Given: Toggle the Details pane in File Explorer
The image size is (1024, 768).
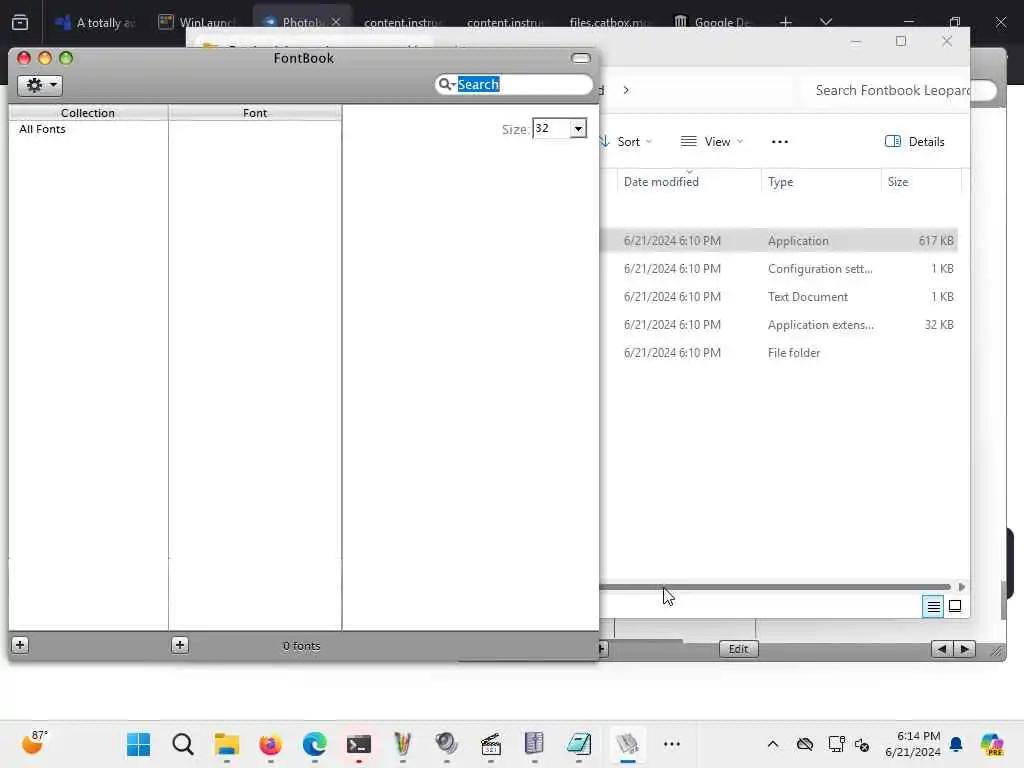Looking at the screenshot, I should (x=914, y=142).
